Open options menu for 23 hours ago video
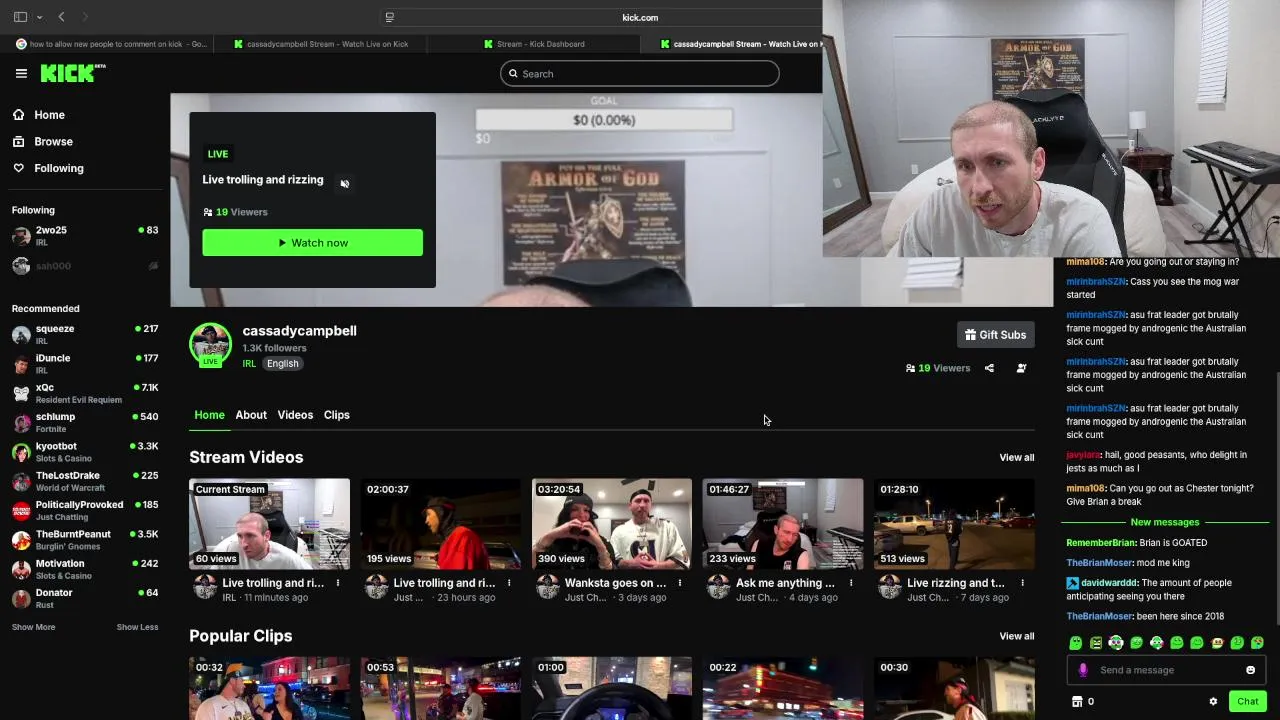1280x720 pixels. point(508,583)
